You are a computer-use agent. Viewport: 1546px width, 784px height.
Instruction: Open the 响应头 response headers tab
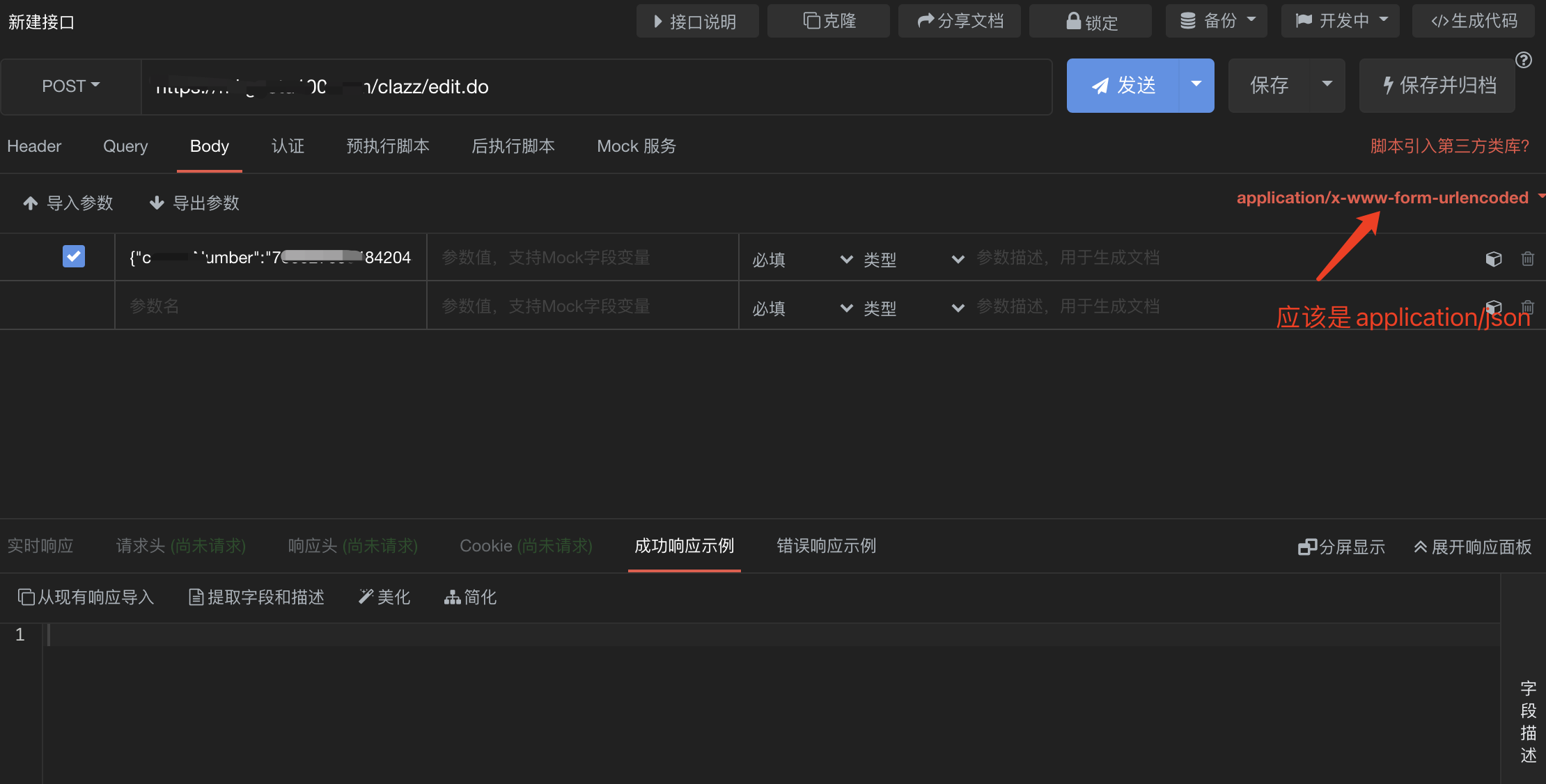353,546
